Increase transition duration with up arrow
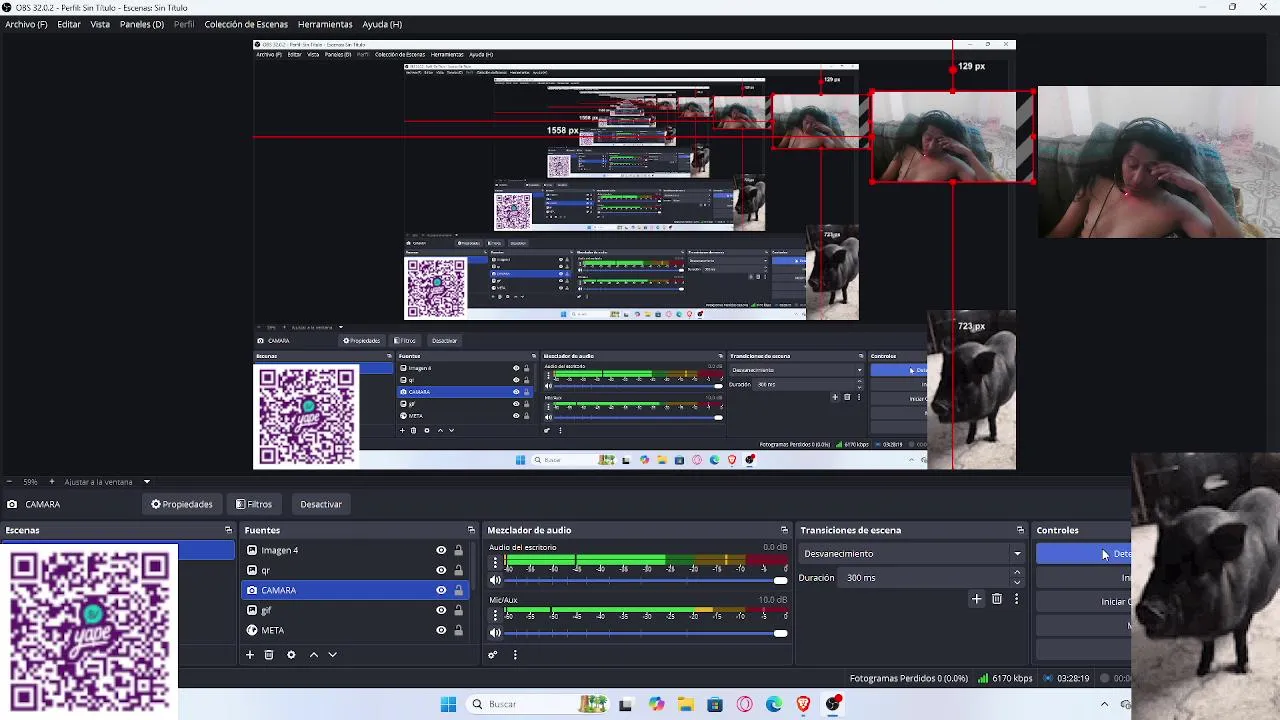The width and height of the screenshot is (1280, 720). [x=1017, y=573]
